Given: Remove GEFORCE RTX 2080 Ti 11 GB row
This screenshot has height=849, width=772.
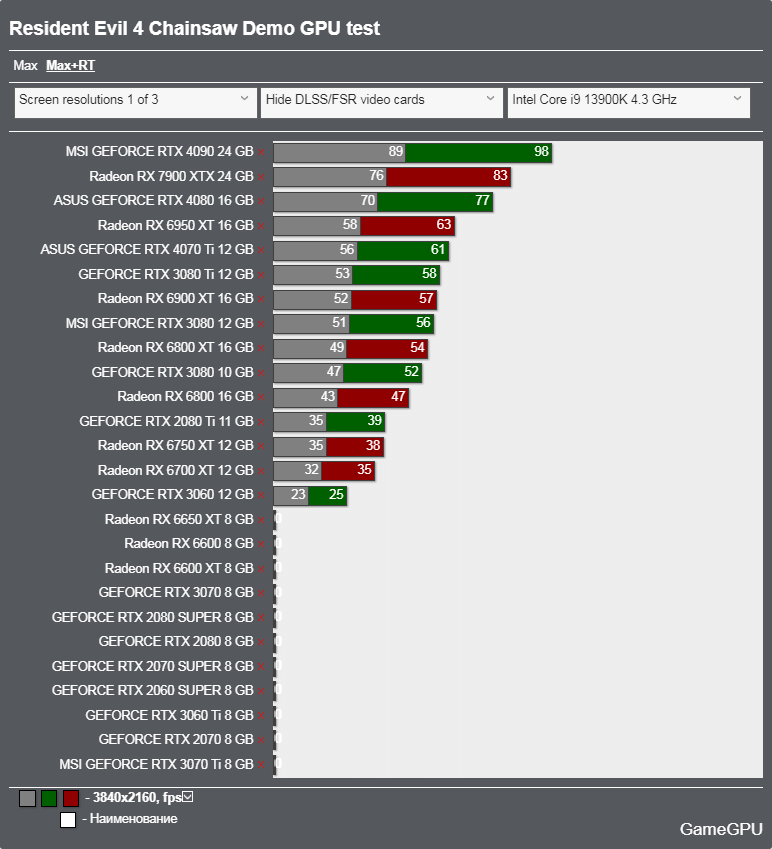Looking at the screenshot, I should 261,422.
